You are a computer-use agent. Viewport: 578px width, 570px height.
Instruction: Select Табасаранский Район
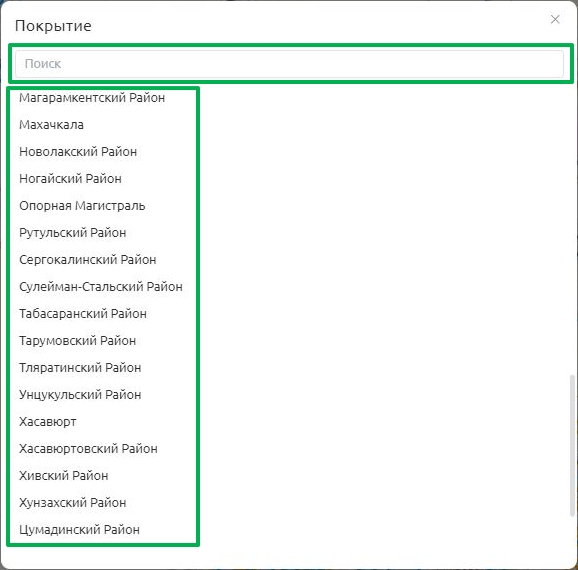click(x=83, y=313)
